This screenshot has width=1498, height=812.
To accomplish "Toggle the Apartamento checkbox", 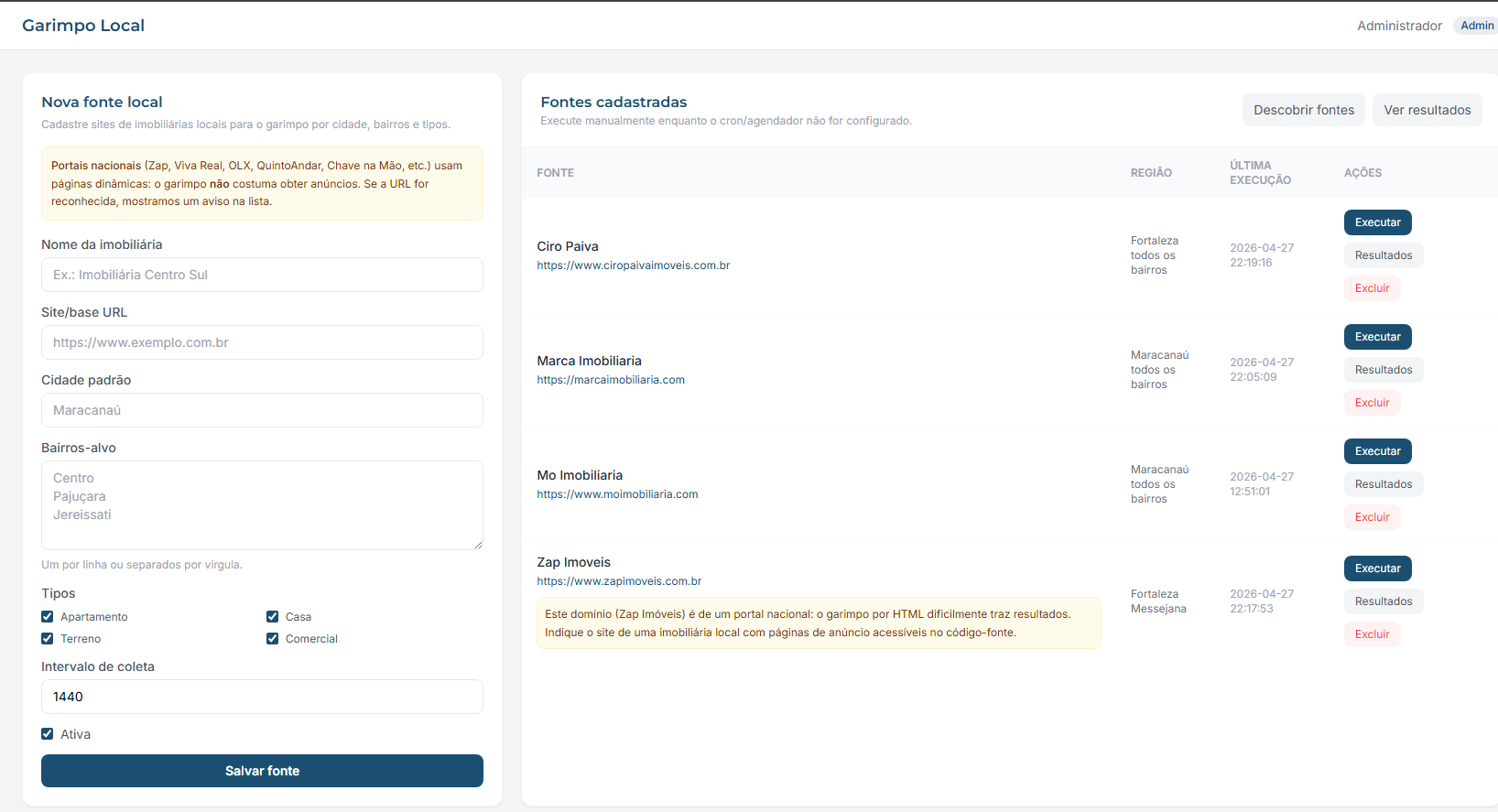I will pos(48,617).
